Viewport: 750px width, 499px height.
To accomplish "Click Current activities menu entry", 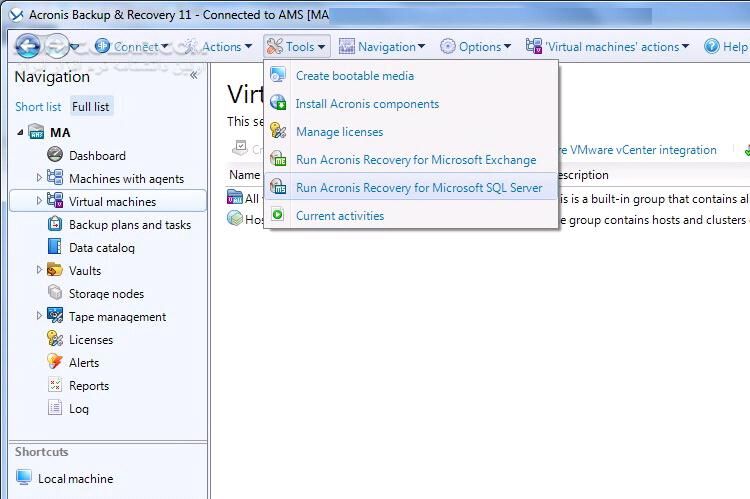I will click(x=339, y=216).
